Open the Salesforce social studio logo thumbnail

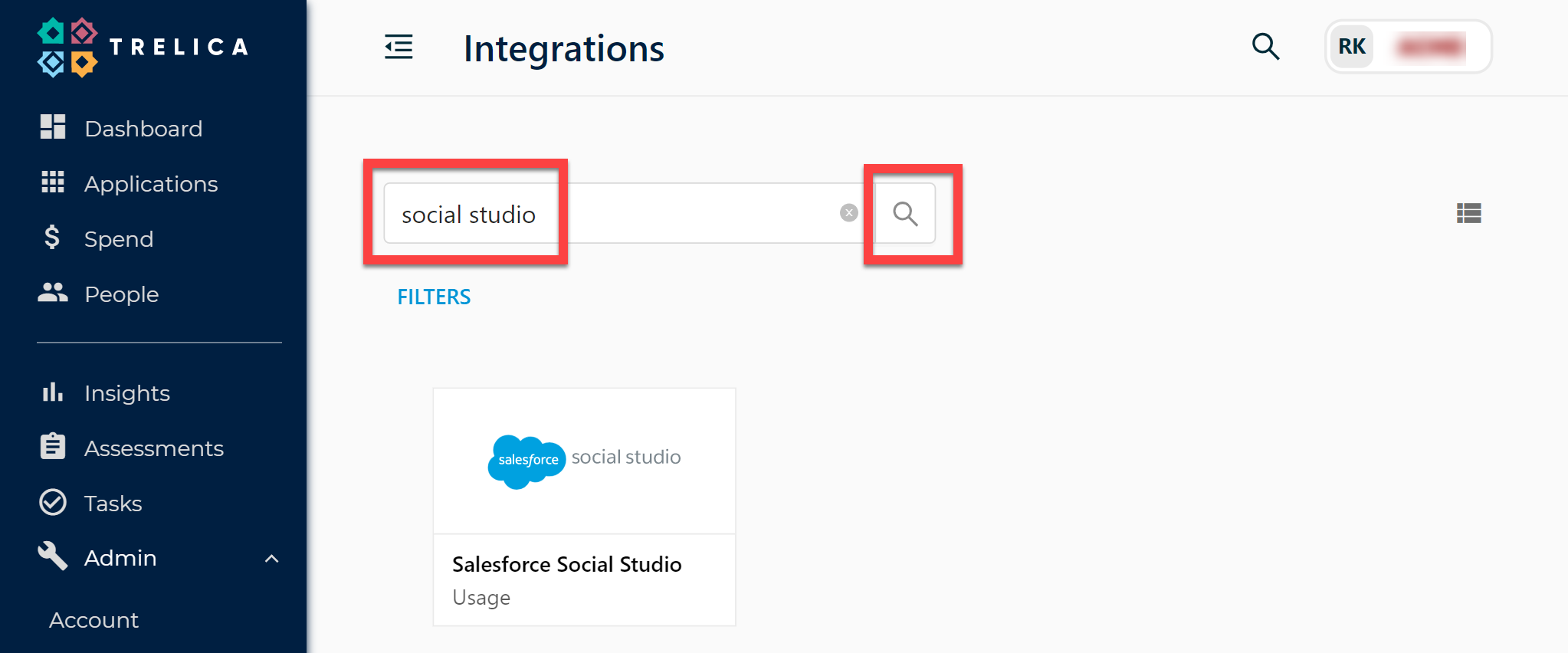[584, 461]
